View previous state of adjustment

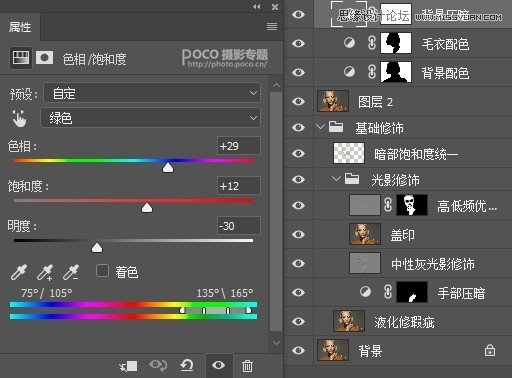point(158,365)
